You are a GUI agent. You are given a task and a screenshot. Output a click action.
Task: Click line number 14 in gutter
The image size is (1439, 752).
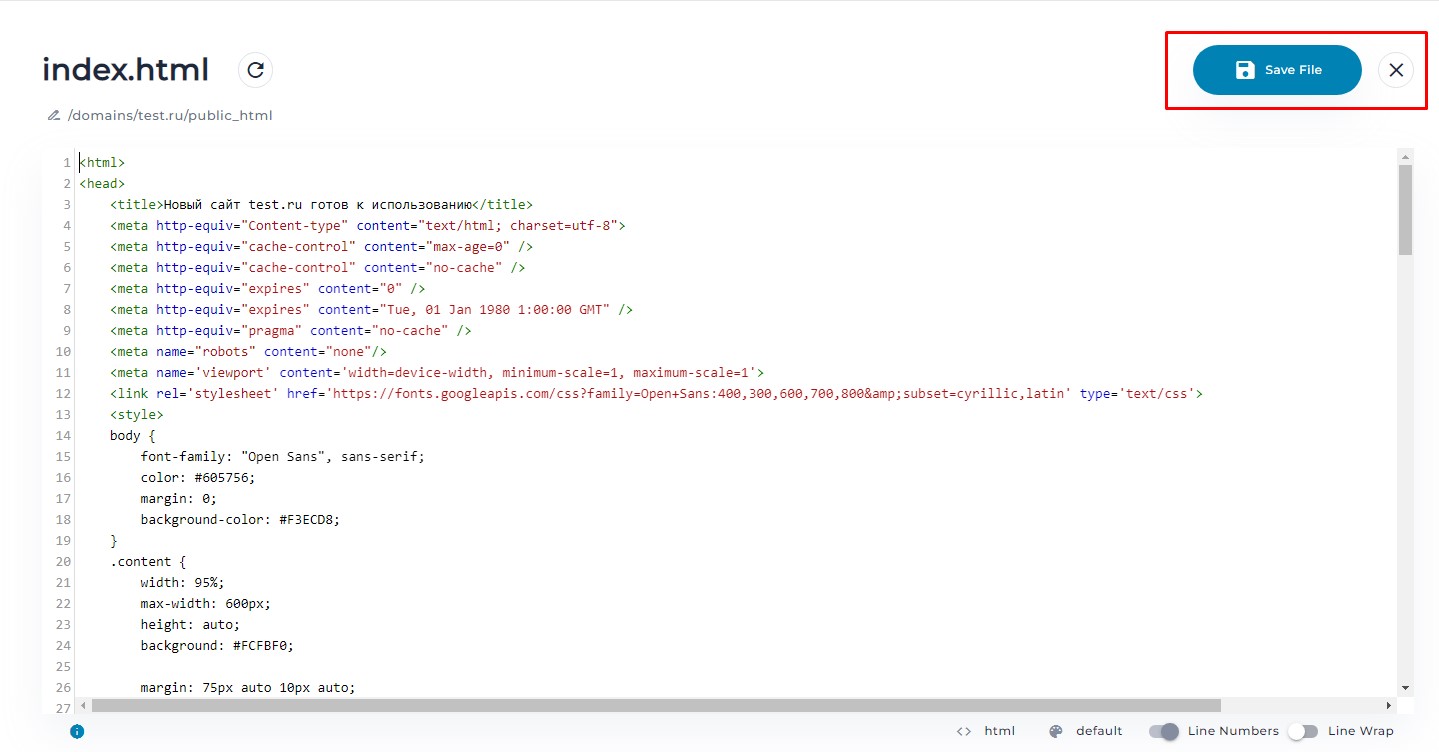coord(63,435)
